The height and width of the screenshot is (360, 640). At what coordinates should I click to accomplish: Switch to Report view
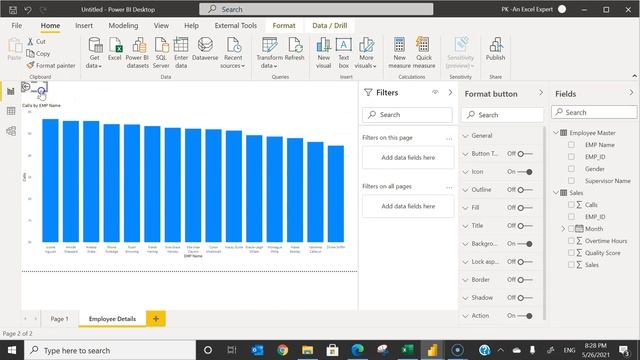pyautogui.click(x=11, y=91)
